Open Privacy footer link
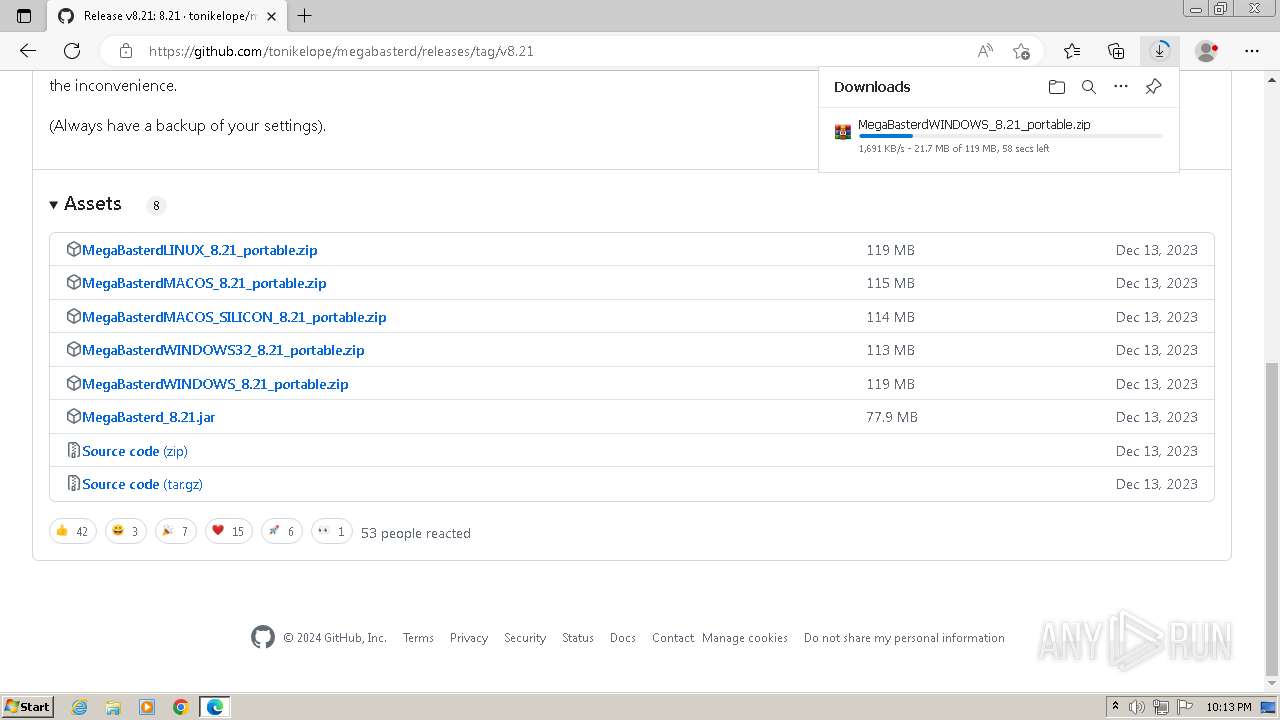The width and height of the screenshot is (1280, 720). click(469, 638)
